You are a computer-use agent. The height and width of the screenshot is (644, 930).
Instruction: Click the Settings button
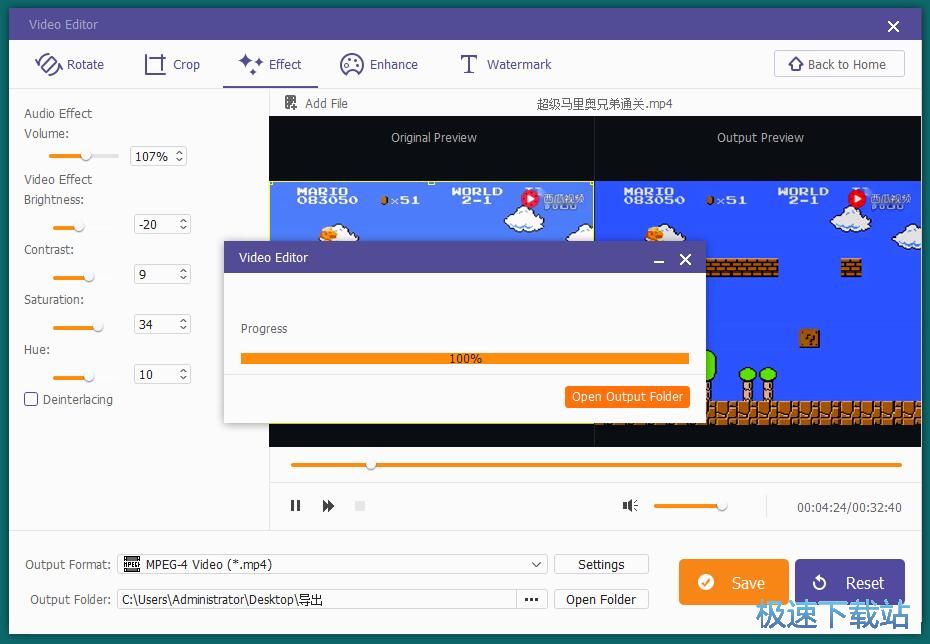click(x=601, y=565)
